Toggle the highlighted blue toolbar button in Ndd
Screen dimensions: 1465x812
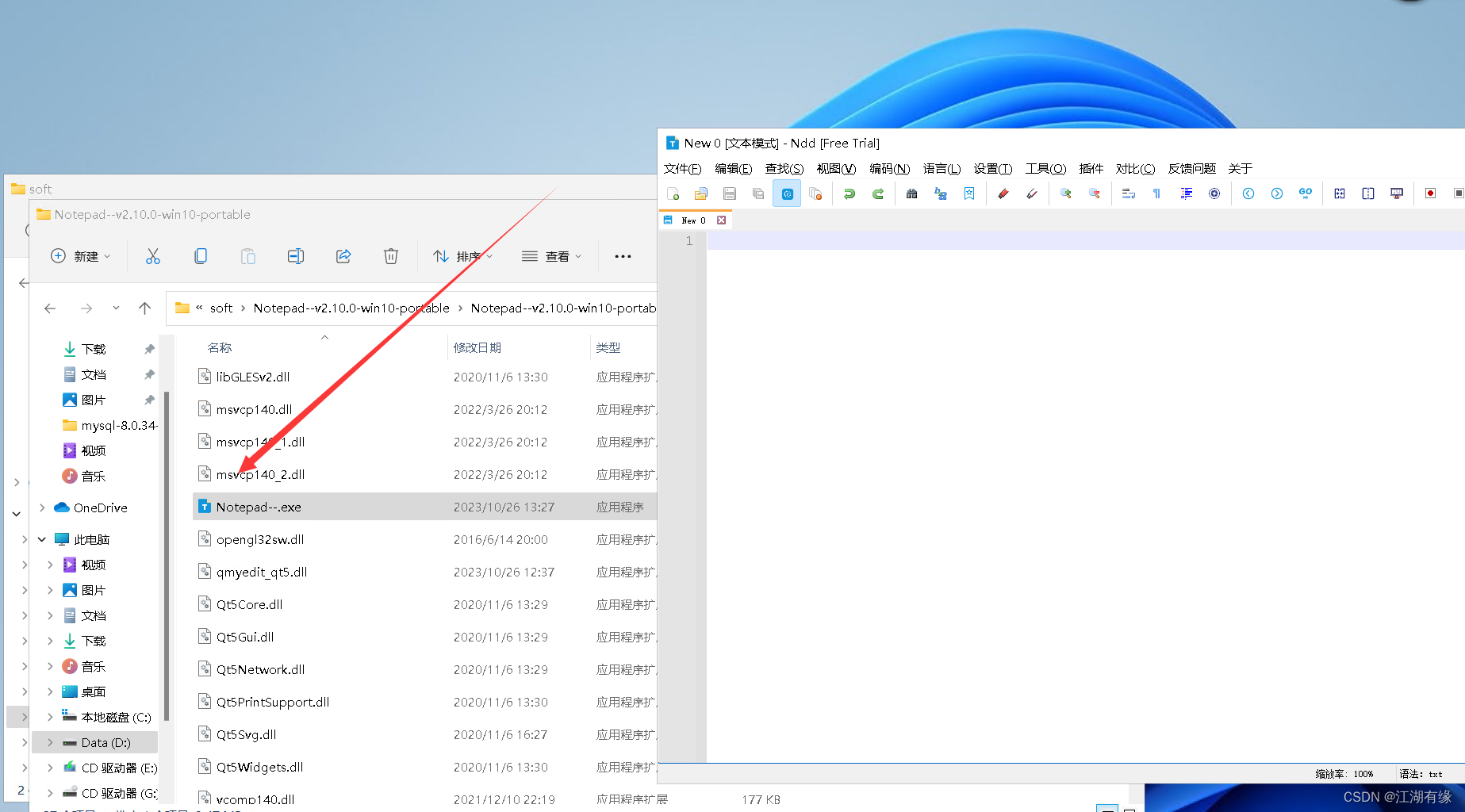pyautogui.click(x=787, y=193)
